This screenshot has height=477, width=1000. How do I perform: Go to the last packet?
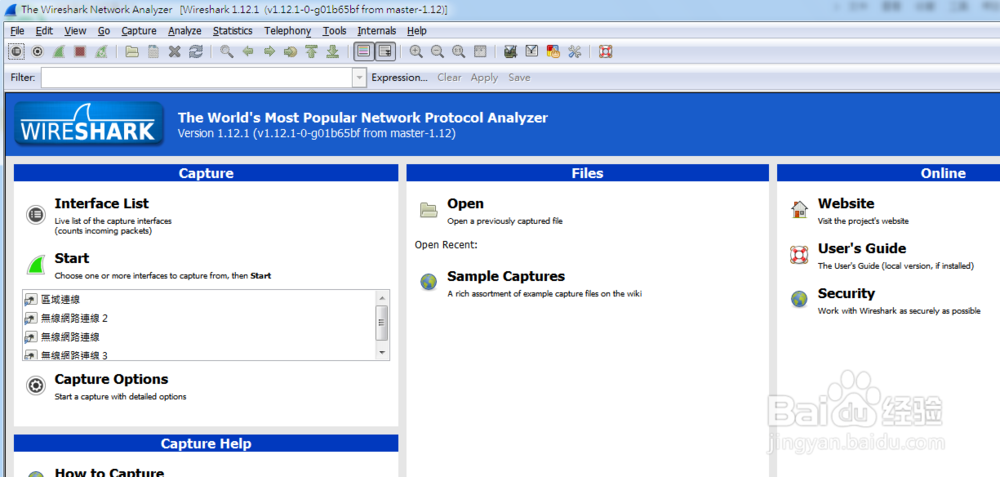[332, 52]
